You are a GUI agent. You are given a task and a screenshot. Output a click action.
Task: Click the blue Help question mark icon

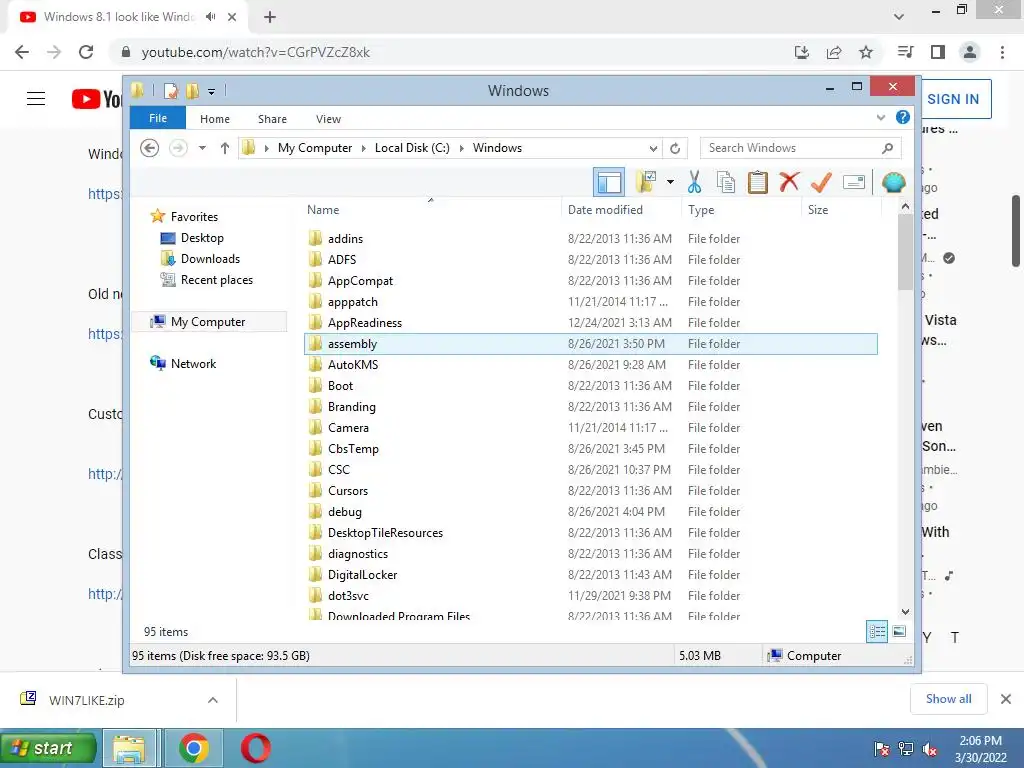903,118
